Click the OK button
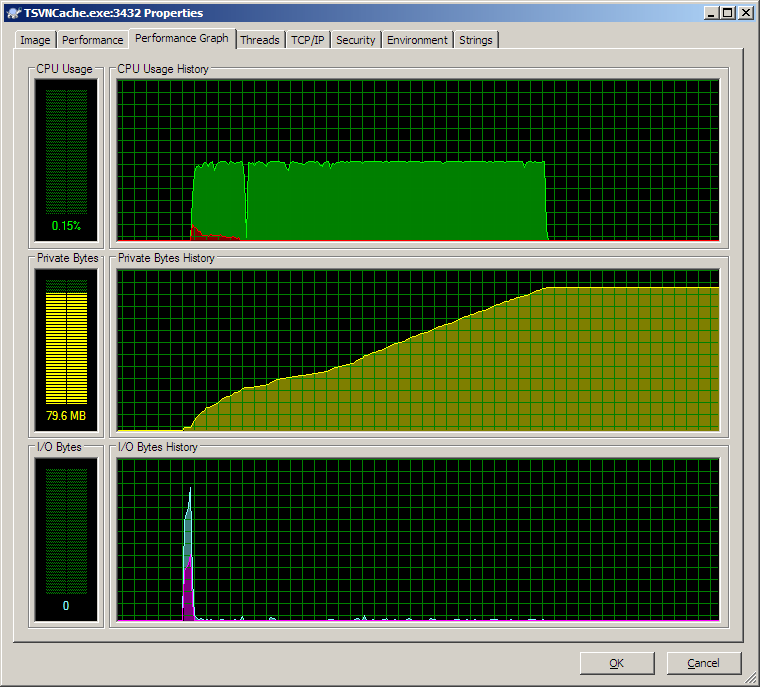 pyautogui.click(x=617, y=663)
